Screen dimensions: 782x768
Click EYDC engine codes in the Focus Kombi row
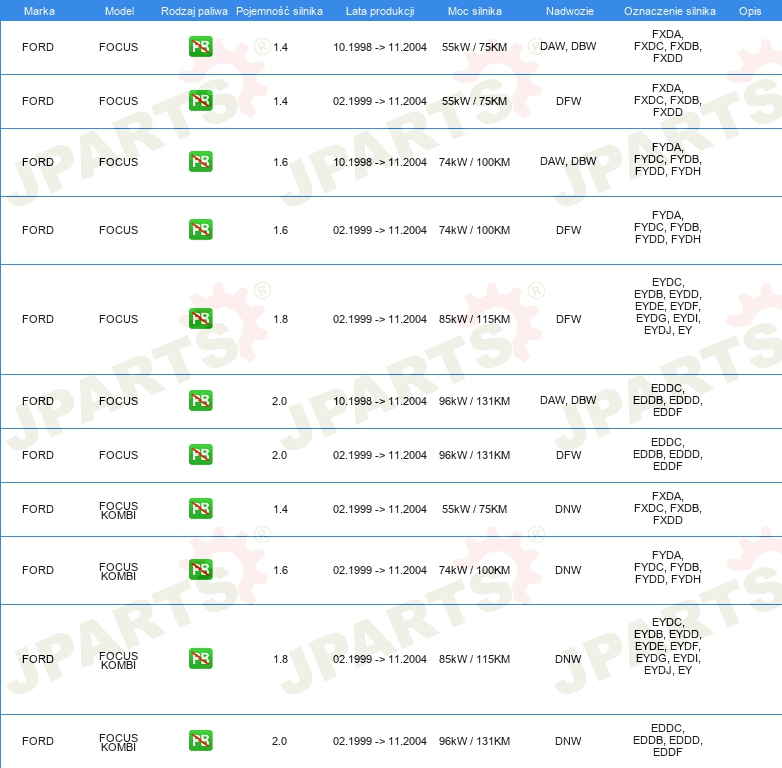[x=668, y=646]
